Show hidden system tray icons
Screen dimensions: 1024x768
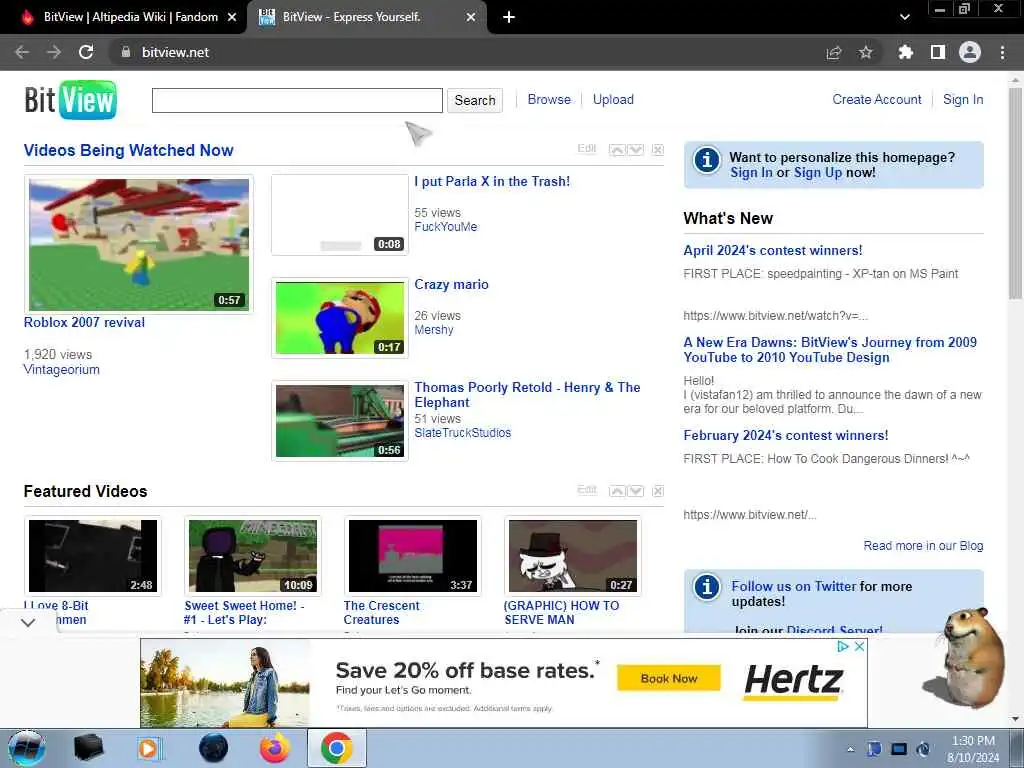850,750
